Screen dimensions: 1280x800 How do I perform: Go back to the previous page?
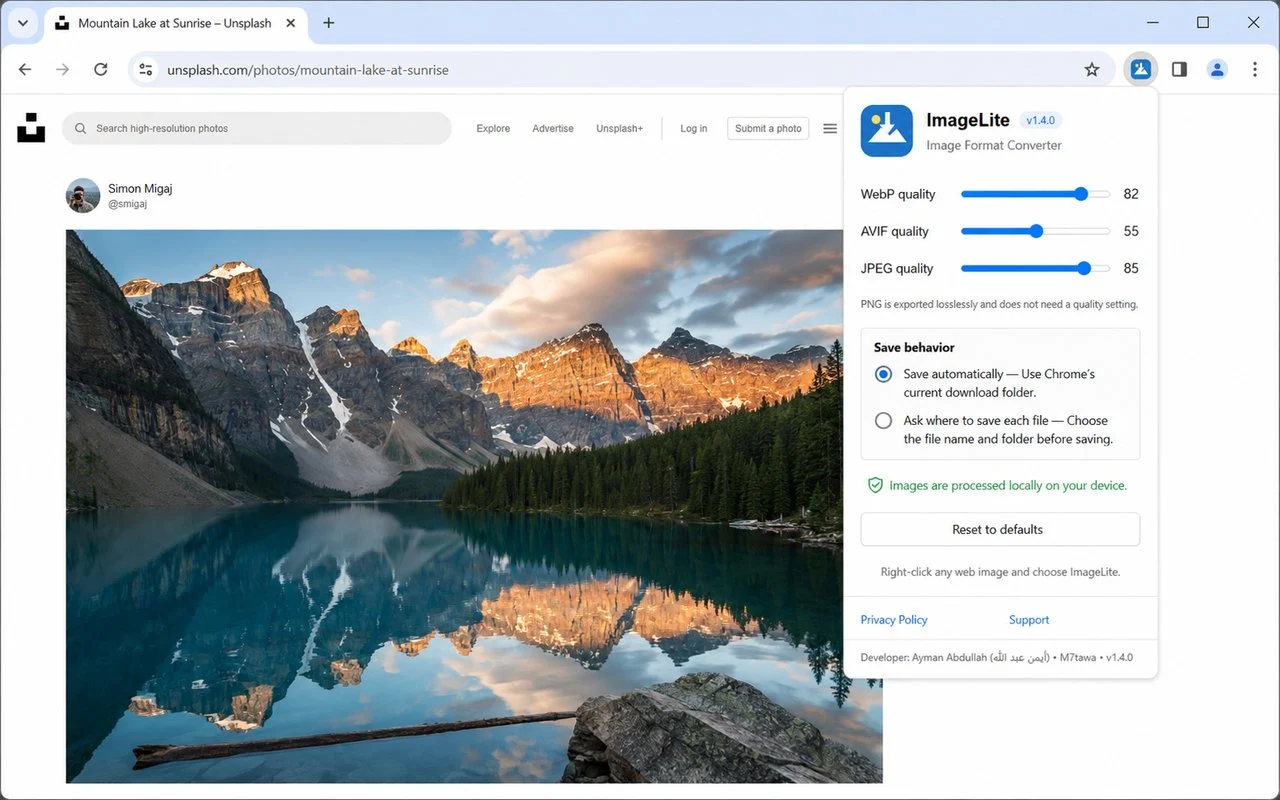tap(25, 69)
